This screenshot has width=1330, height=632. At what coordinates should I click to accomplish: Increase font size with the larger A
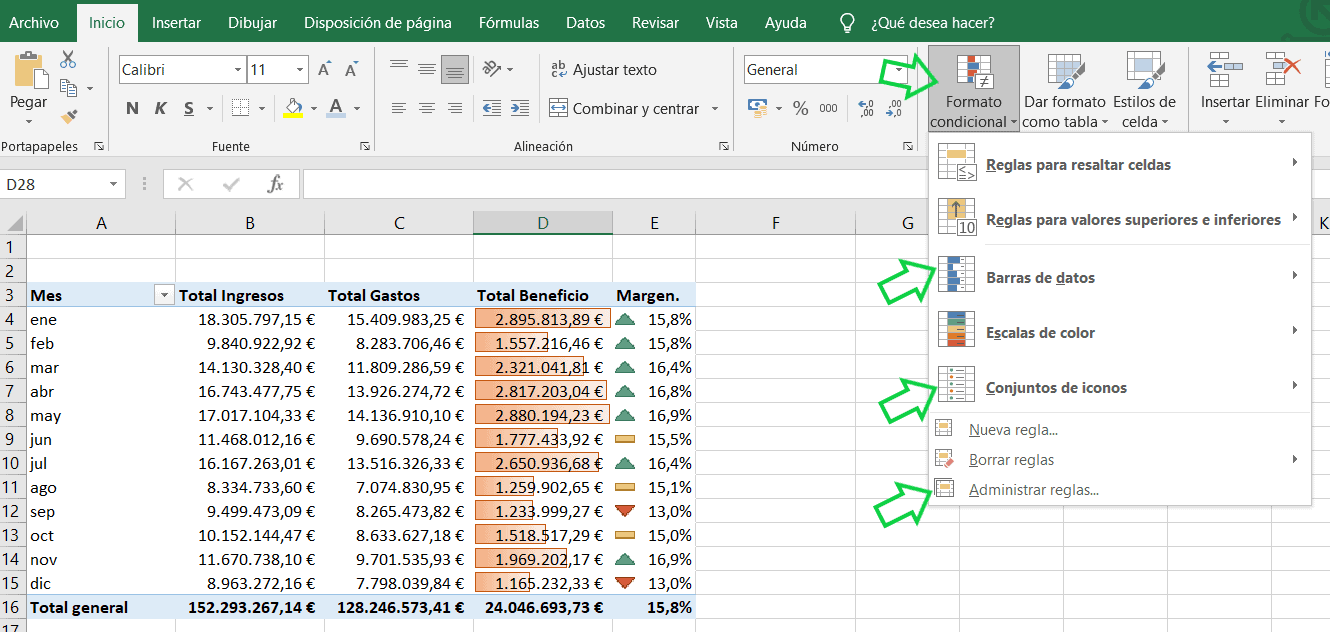coord(324,70)
